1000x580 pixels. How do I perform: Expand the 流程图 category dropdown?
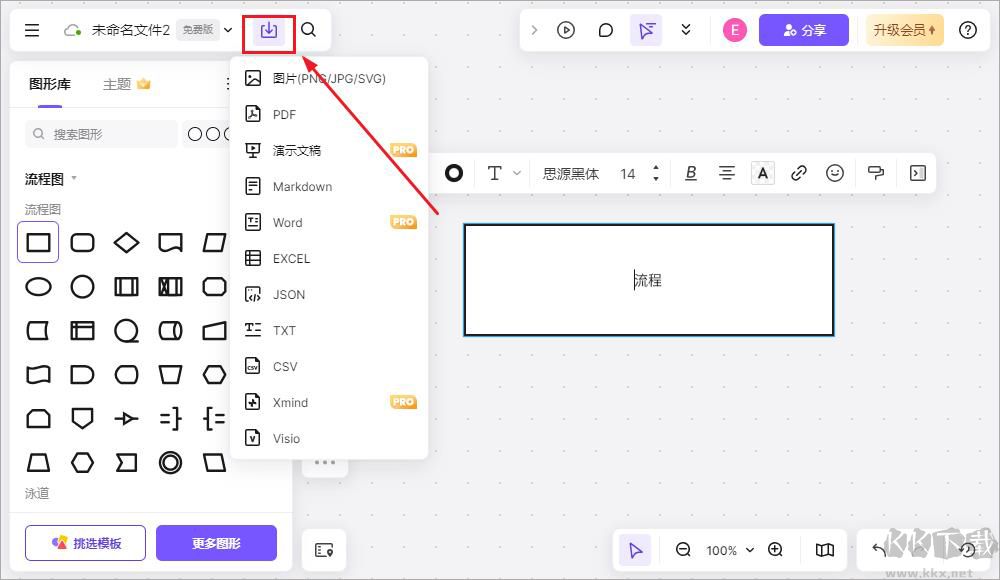74,178
